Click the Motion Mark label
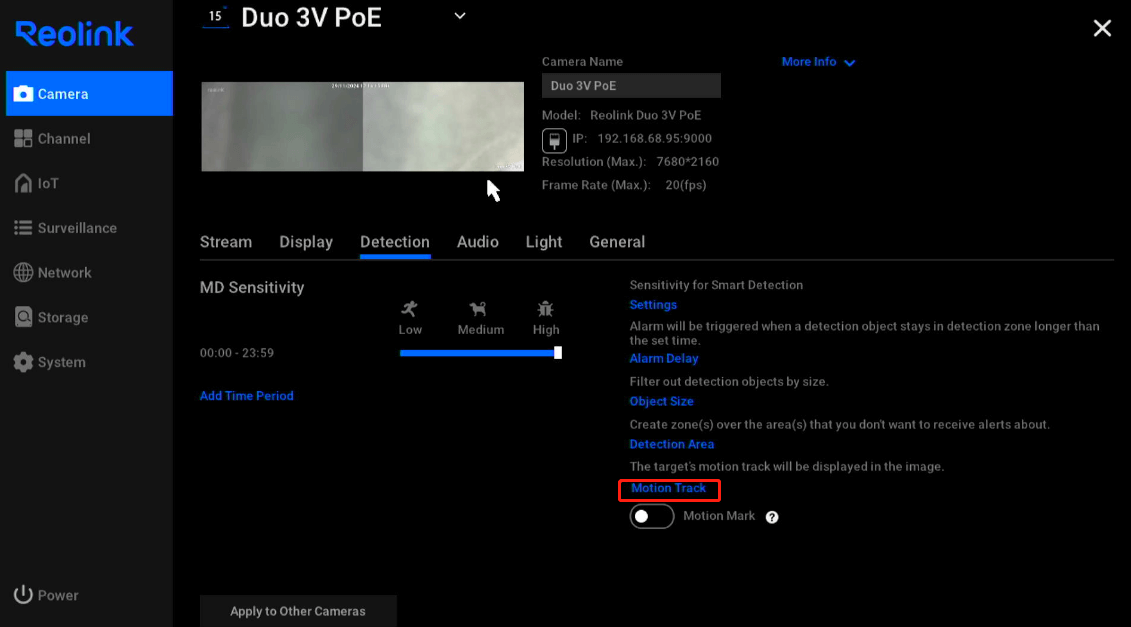Screen dimensions: 1131x627 coord(719,516)
